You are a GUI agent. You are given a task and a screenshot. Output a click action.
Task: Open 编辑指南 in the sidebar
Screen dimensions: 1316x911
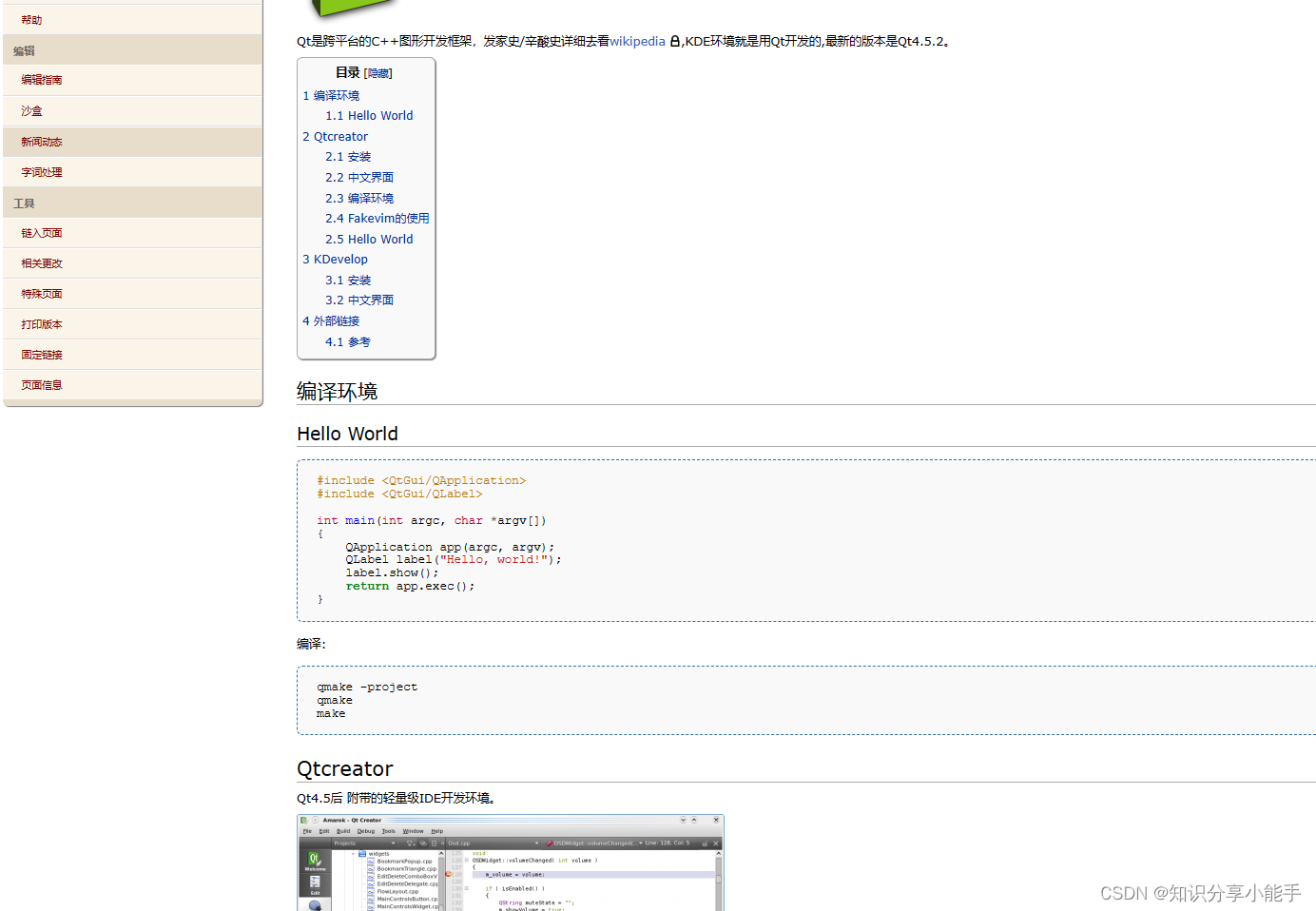pos(42,80)
